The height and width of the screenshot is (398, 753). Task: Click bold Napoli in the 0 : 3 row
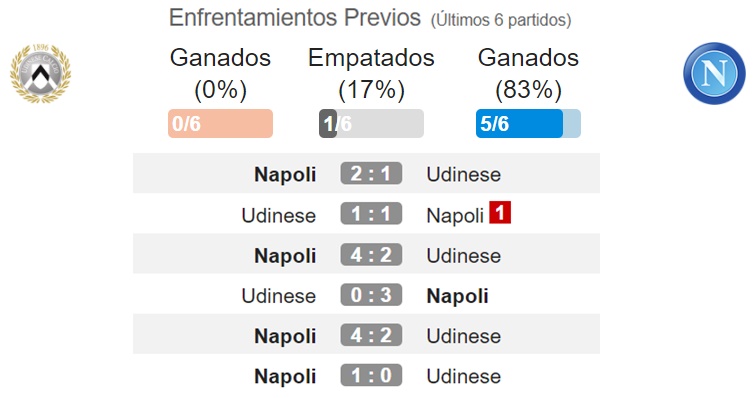pyautogui.click(x=457, y=296)
